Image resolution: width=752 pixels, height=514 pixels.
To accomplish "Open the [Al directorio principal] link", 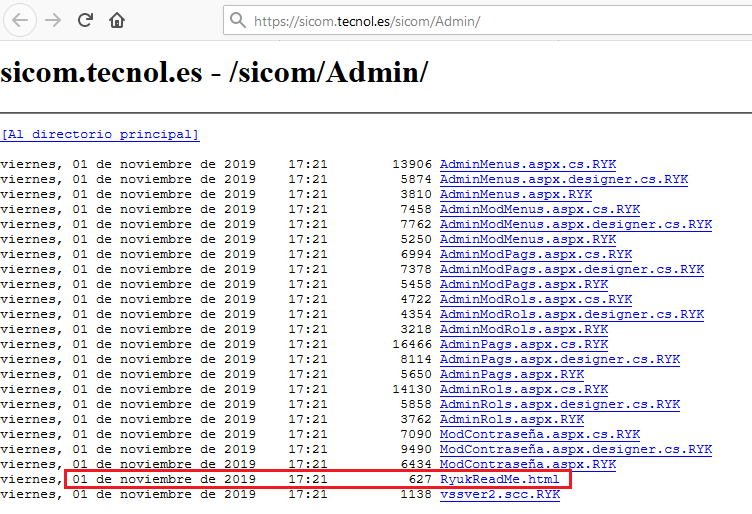I will pos(100,134).
